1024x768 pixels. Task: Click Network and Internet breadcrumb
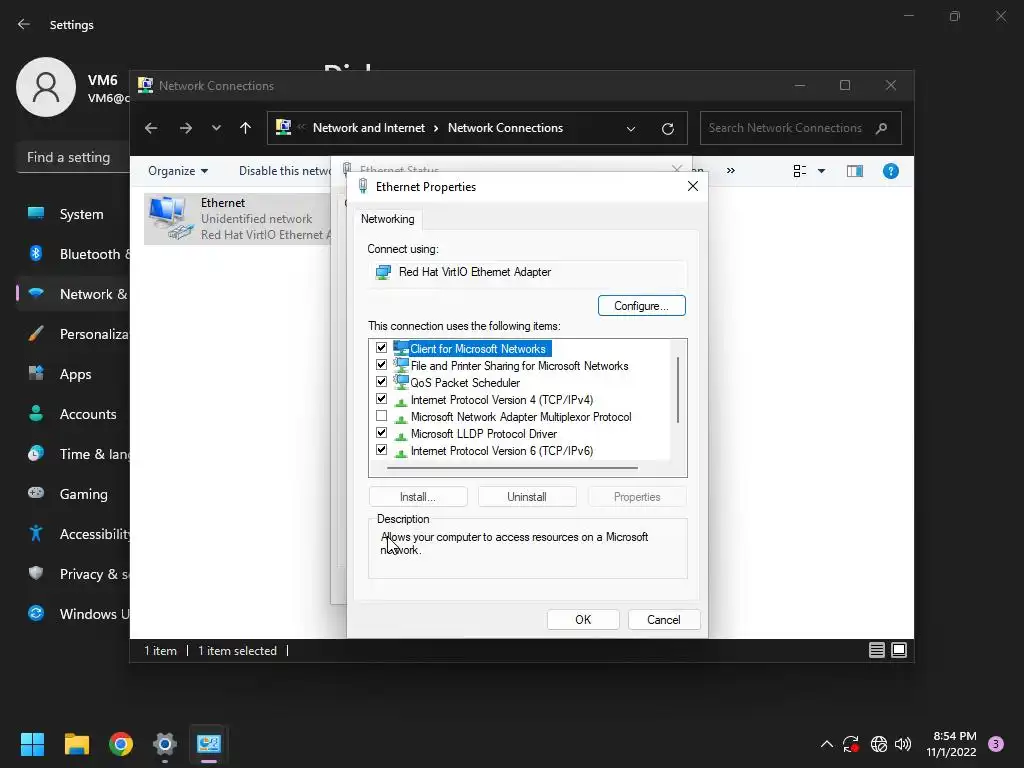coord(369,128)
